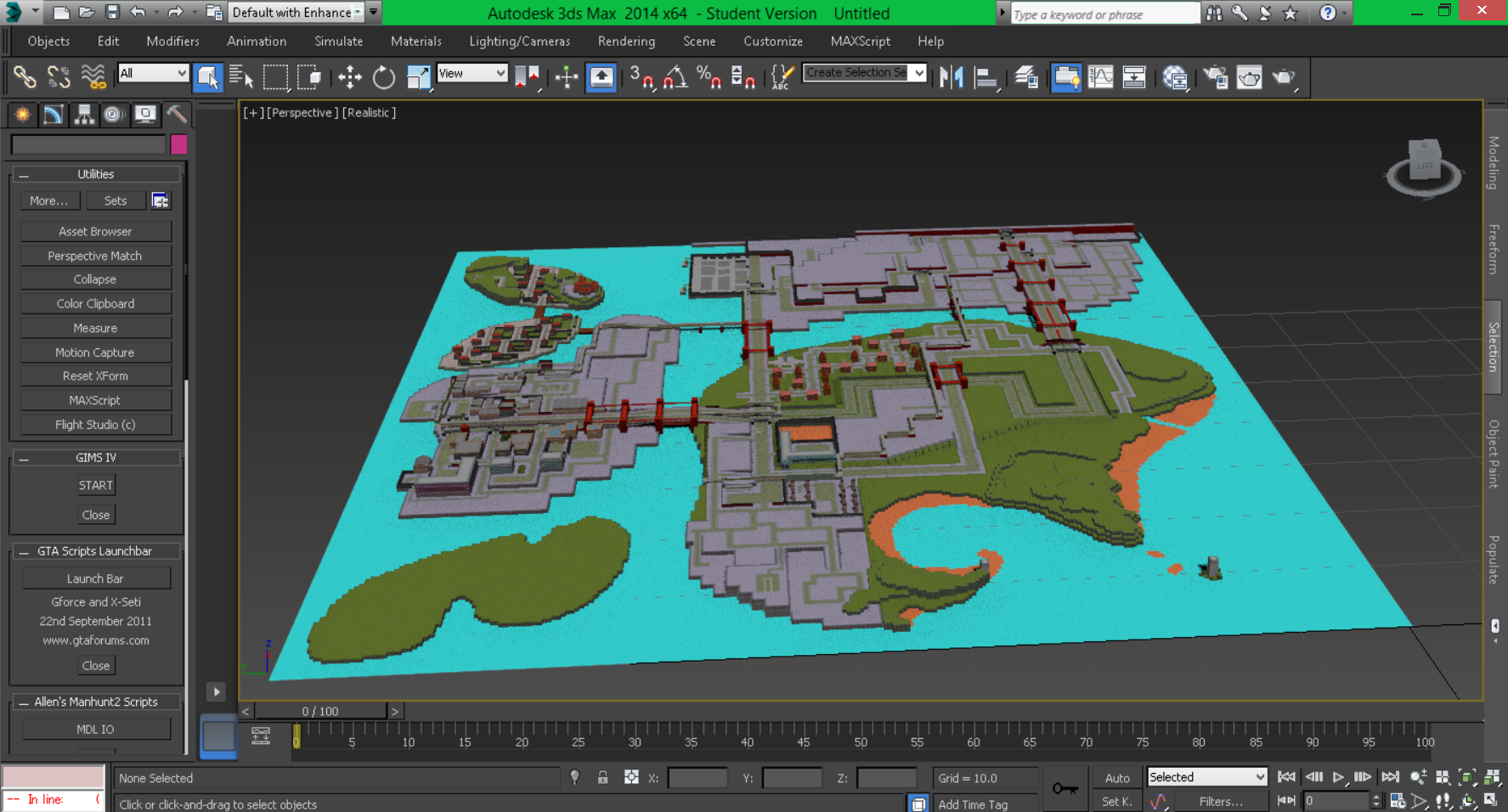Click the magenta object color swatch
This screenshot has width=1508, height=812.
point(178,144)
